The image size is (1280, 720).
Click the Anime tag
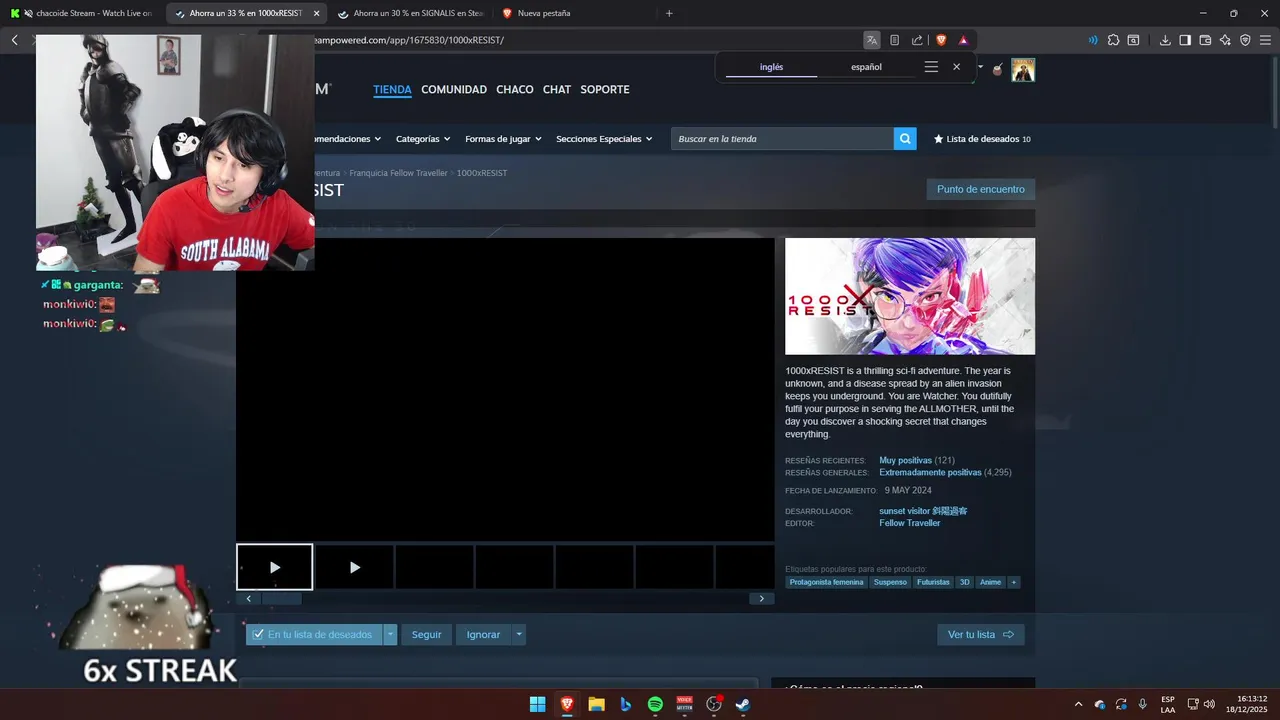tap(990, 582)
